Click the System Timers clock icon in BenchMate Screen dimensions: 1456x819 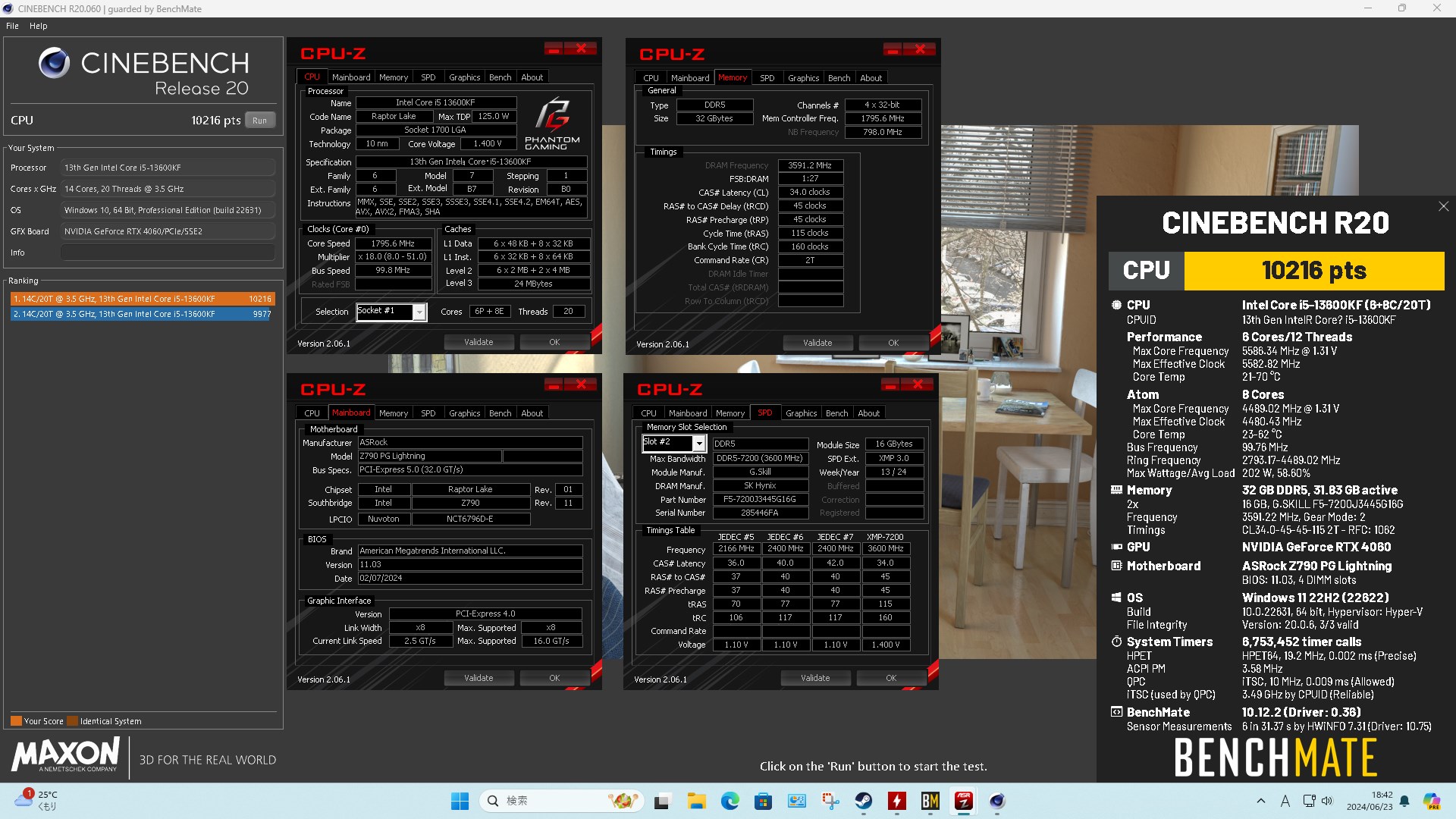(x=1116, y=642)
